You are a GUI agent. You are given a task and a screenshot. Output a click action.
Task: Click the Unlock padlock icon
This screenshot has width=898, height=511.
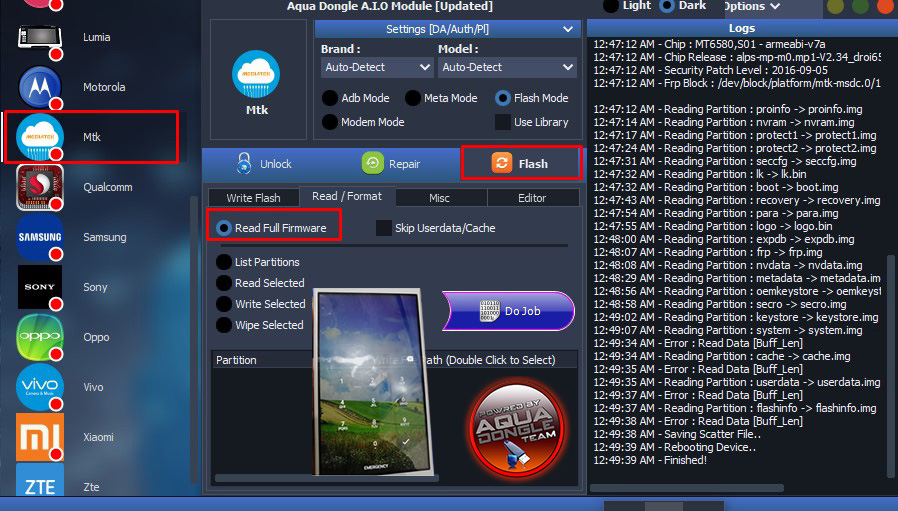click(244, 163)
